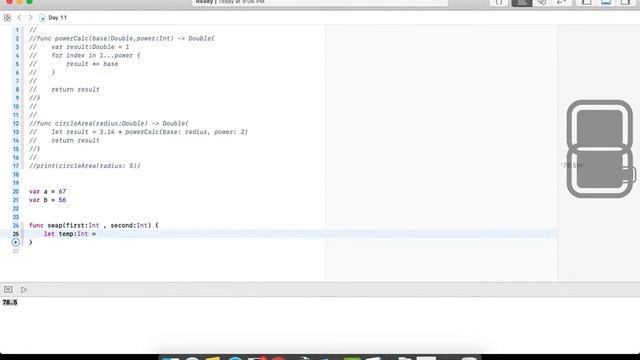Click comment 'result *= base' line
Image resolution: width=640 pixels, height=360 pixels.
click(92, 64)
